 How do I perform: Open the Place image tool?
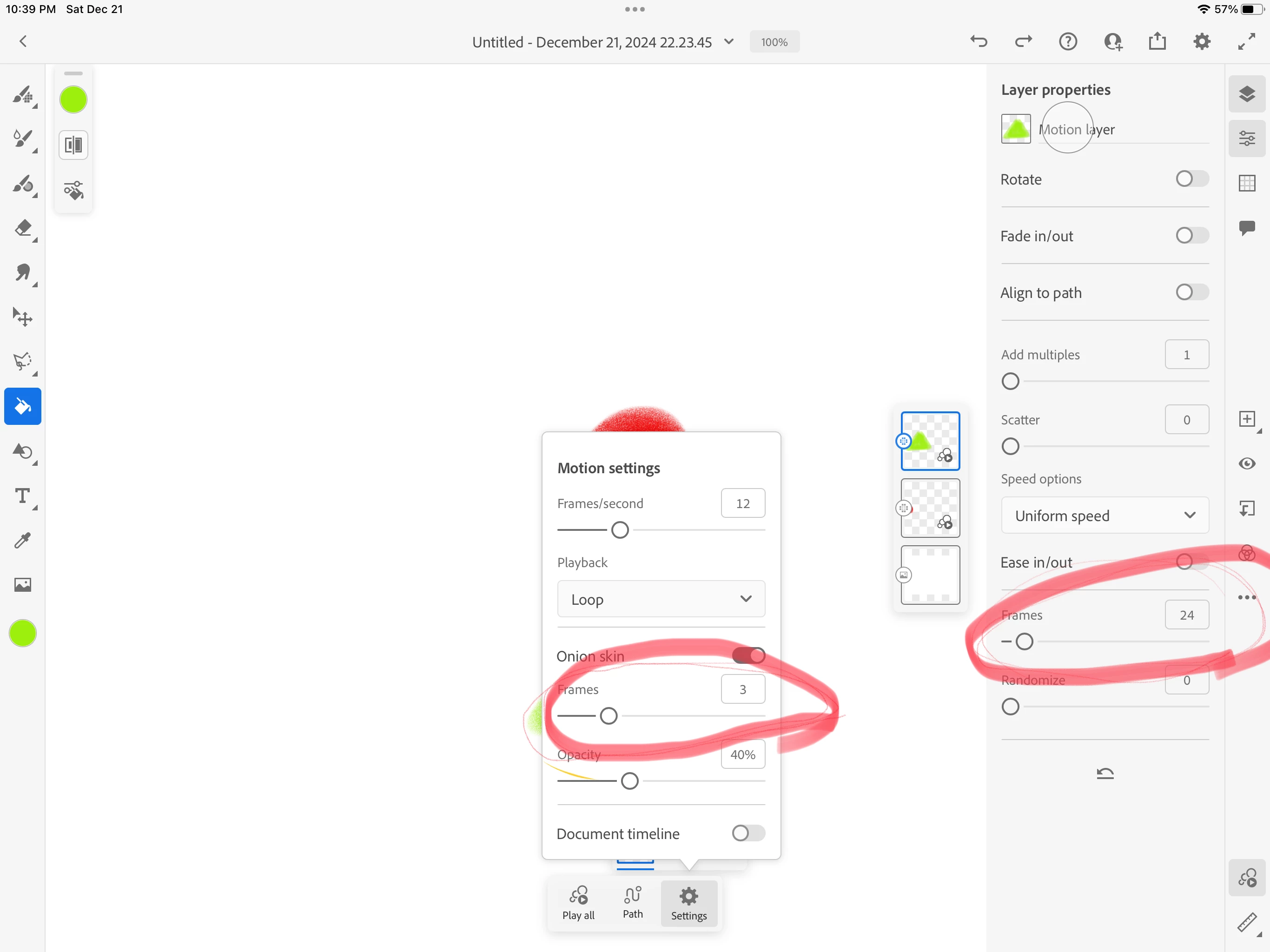click(23, 584)
